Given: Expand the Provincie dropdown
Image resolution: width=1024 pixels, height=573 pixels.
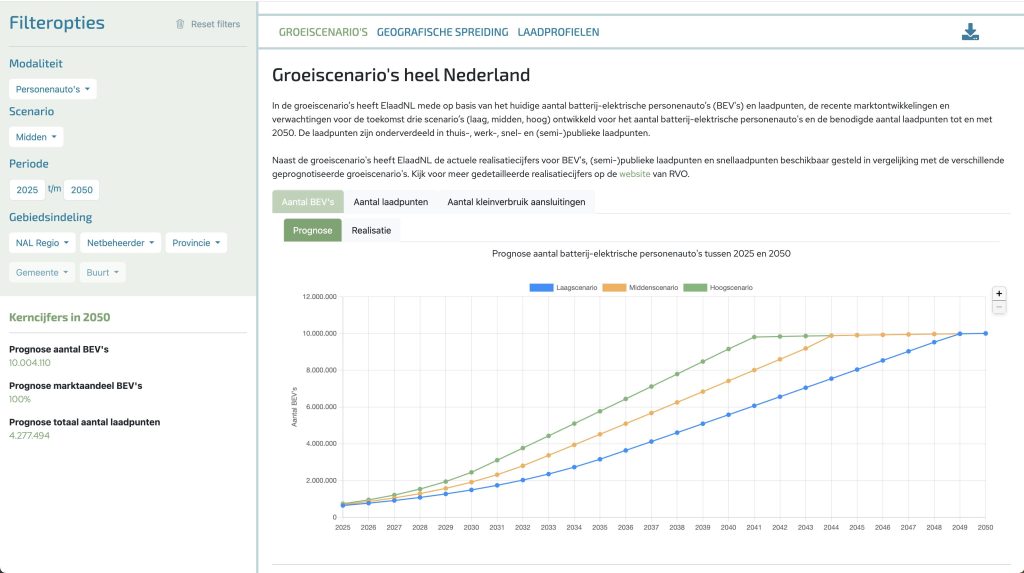Looking at the screenshot, I should coord(195,243).
